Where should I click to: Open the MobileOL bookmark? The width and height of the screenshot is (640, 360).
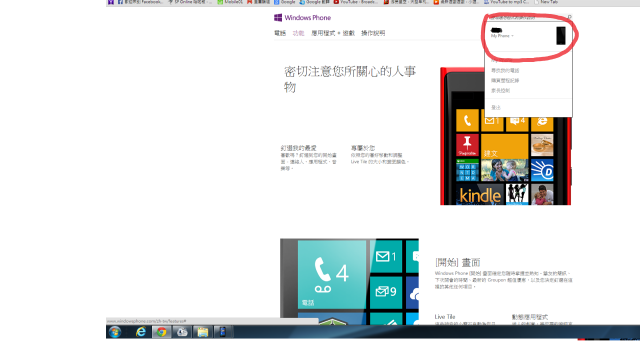point(231,2)
